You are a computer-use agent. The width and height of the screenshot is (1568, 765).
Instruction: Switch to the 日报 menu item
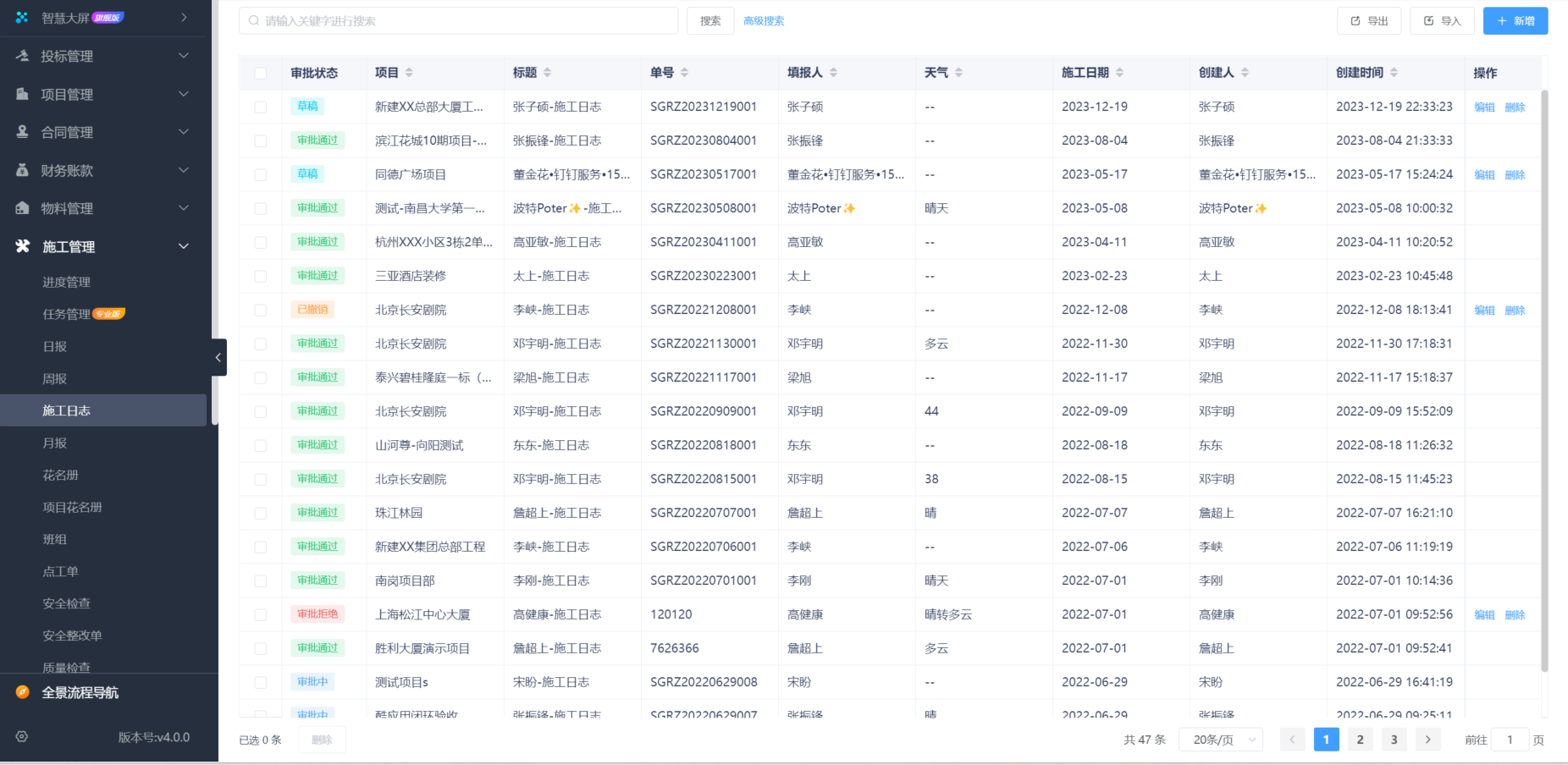pos(54,346)
